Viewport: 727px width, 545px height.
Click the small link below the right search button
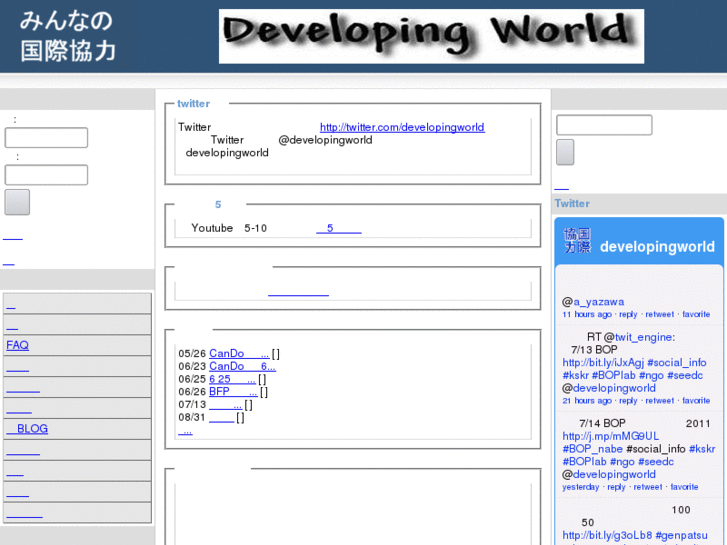(561, 186)
